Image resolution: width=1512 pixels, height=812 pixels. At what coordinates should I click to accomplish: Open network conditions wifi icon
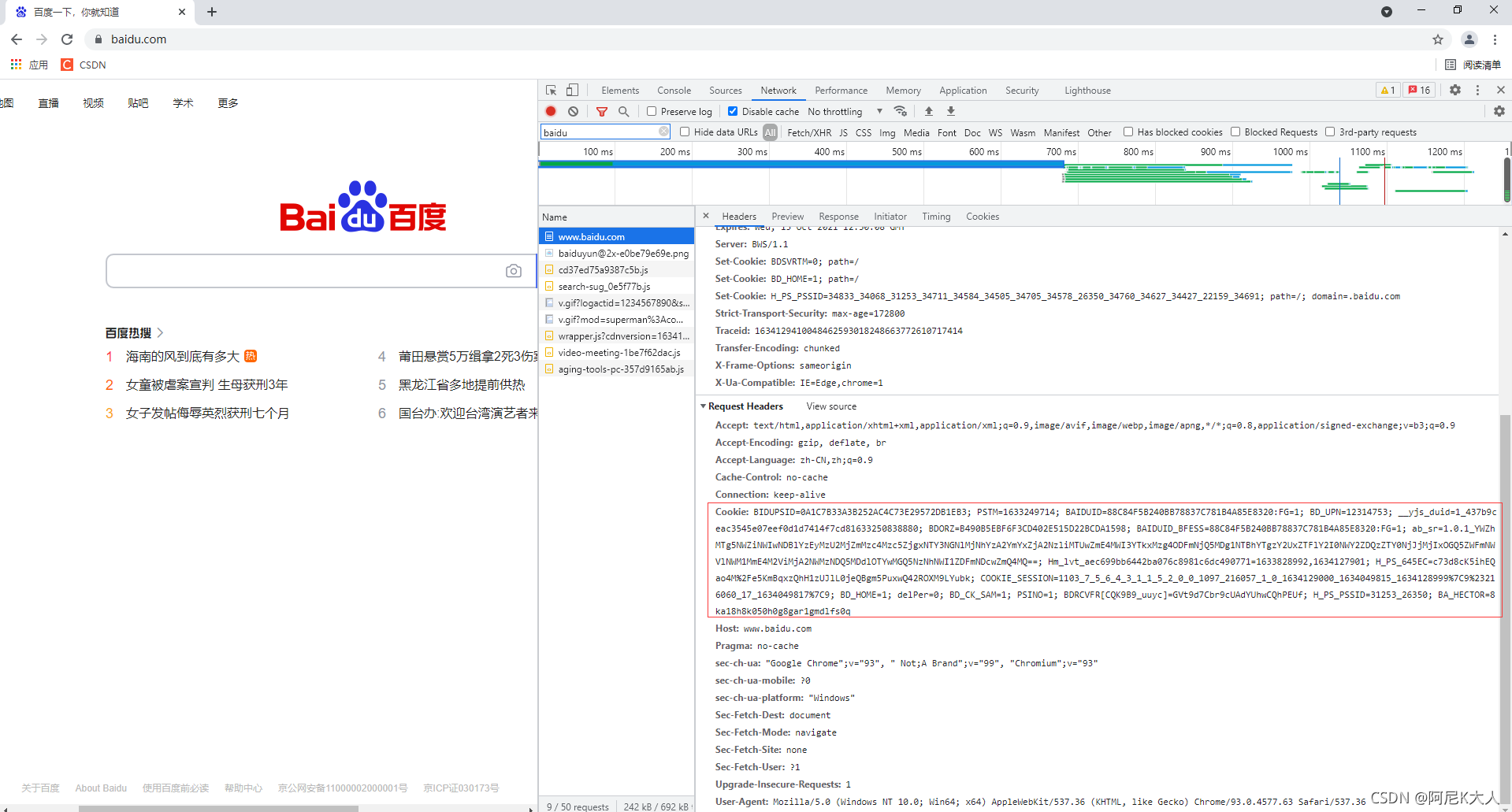point(901,112)
